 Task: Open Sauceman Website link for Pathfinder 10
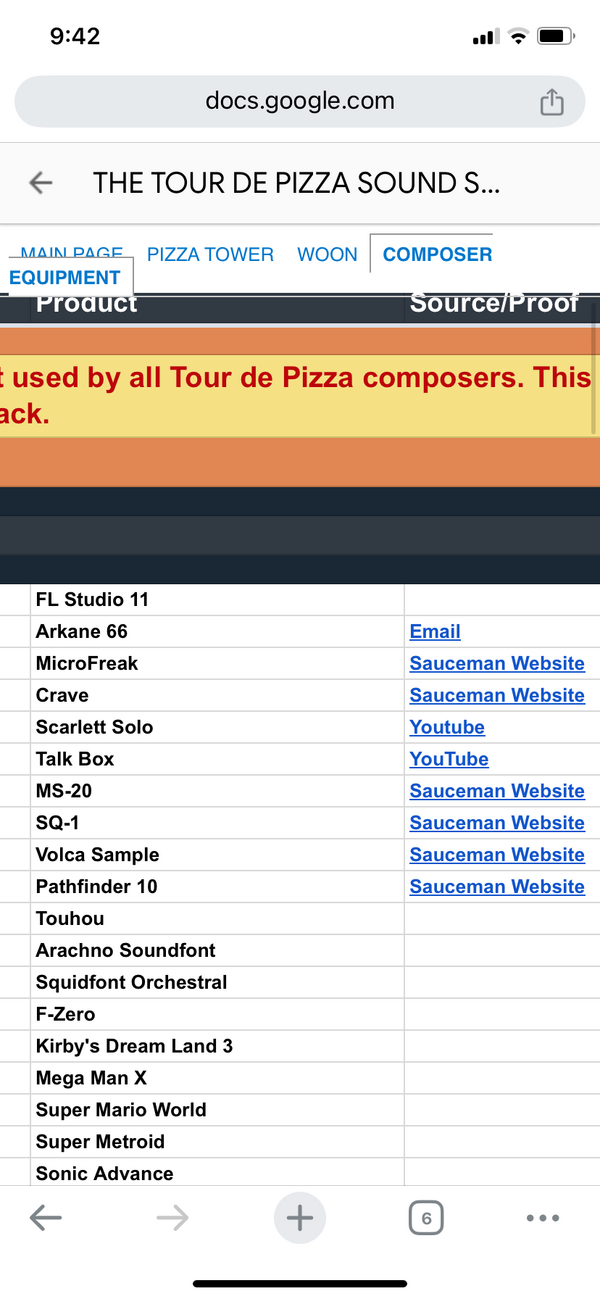coord(497,886)
